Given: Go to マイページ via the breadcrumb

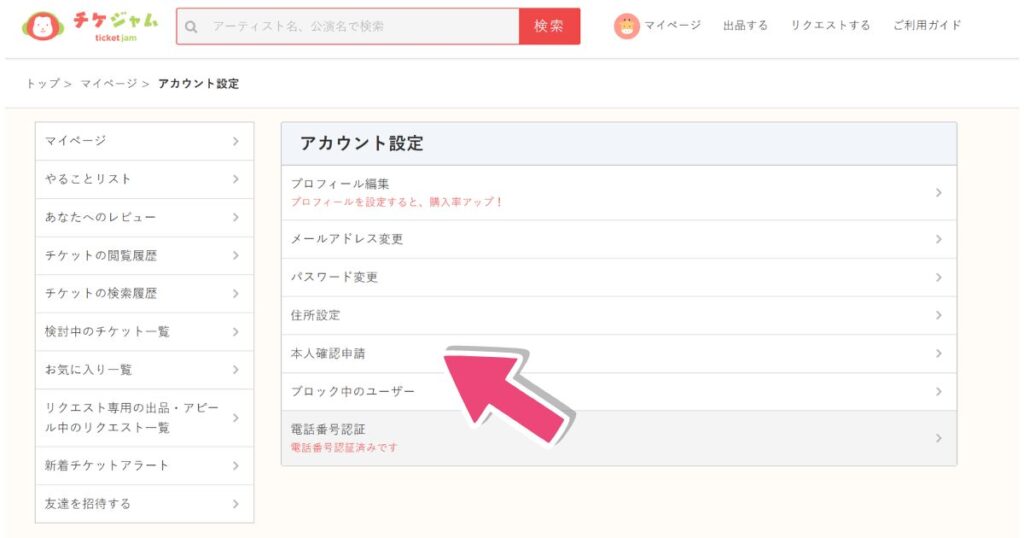Looking at the screenshot, I should (x=108, y=84).
